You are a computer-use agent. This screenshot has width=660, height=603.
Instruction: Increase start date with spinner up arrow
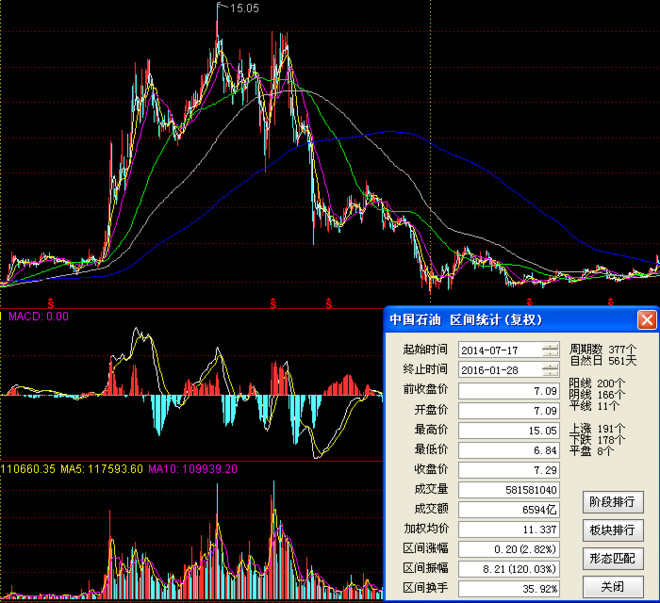pos(550,346)
